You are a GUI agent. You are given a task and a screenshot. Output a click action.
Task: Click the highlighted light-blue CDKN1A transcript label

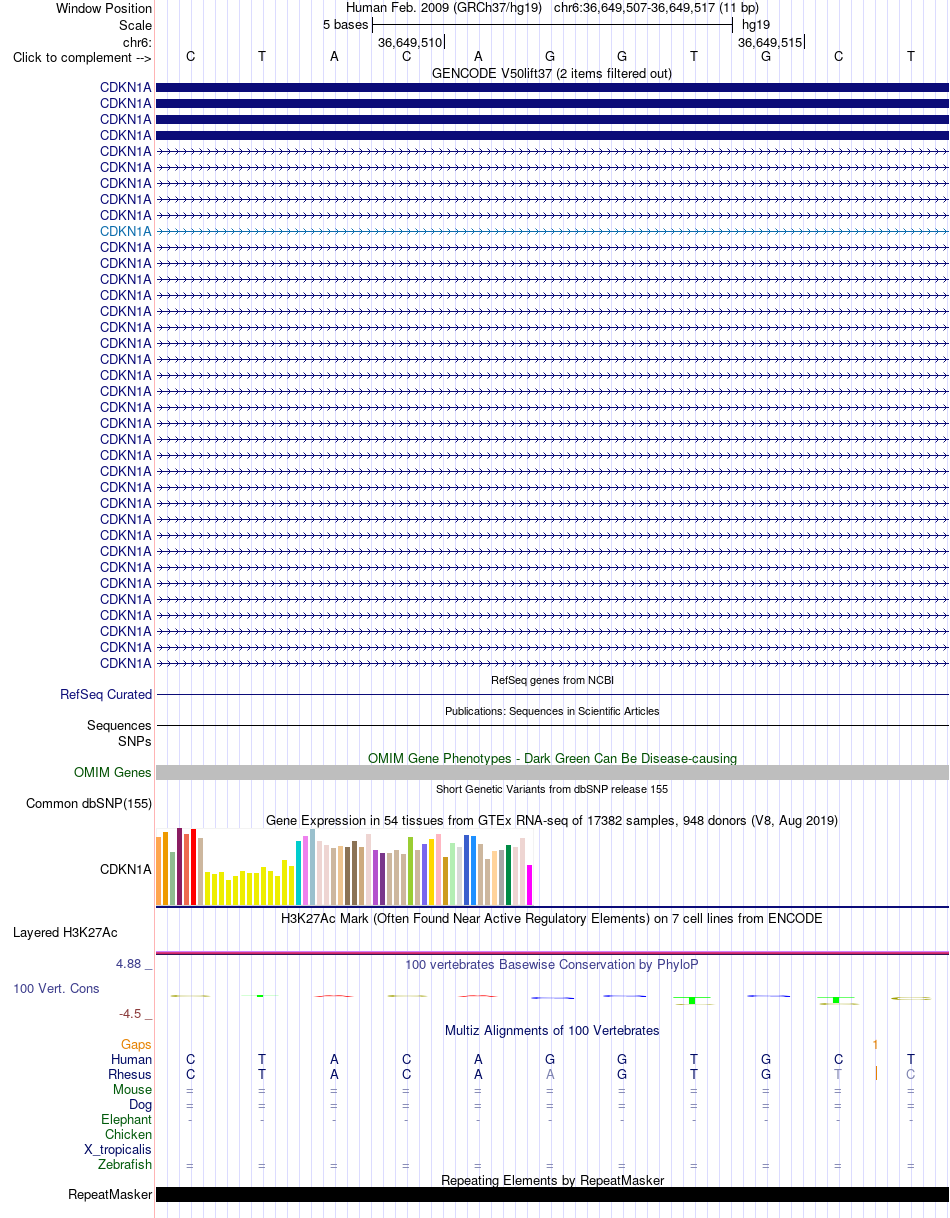[x=126, y=231]
